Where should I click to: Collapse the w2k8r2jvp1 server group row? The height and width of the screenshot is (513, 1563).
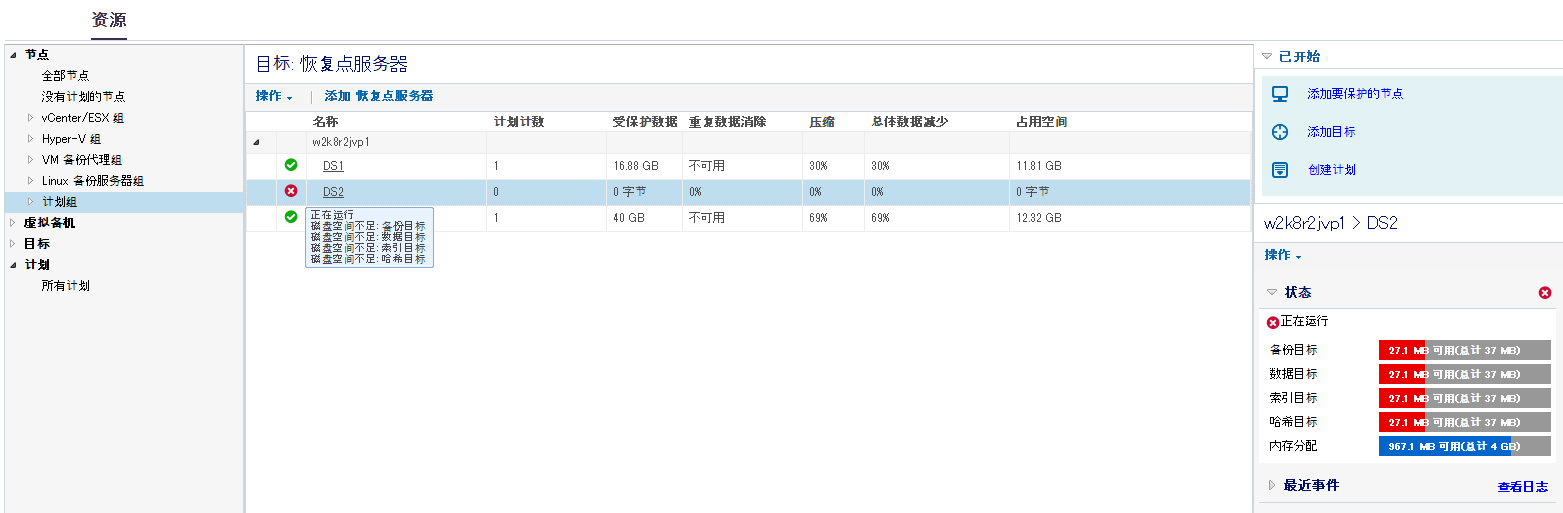[257, 143]
